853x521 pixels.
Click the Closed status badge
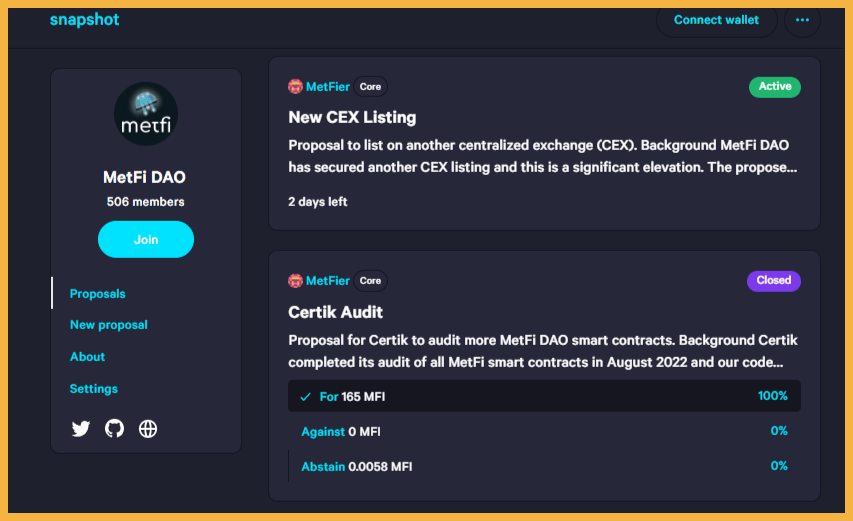pyautogui.click(x=774, y=281)
